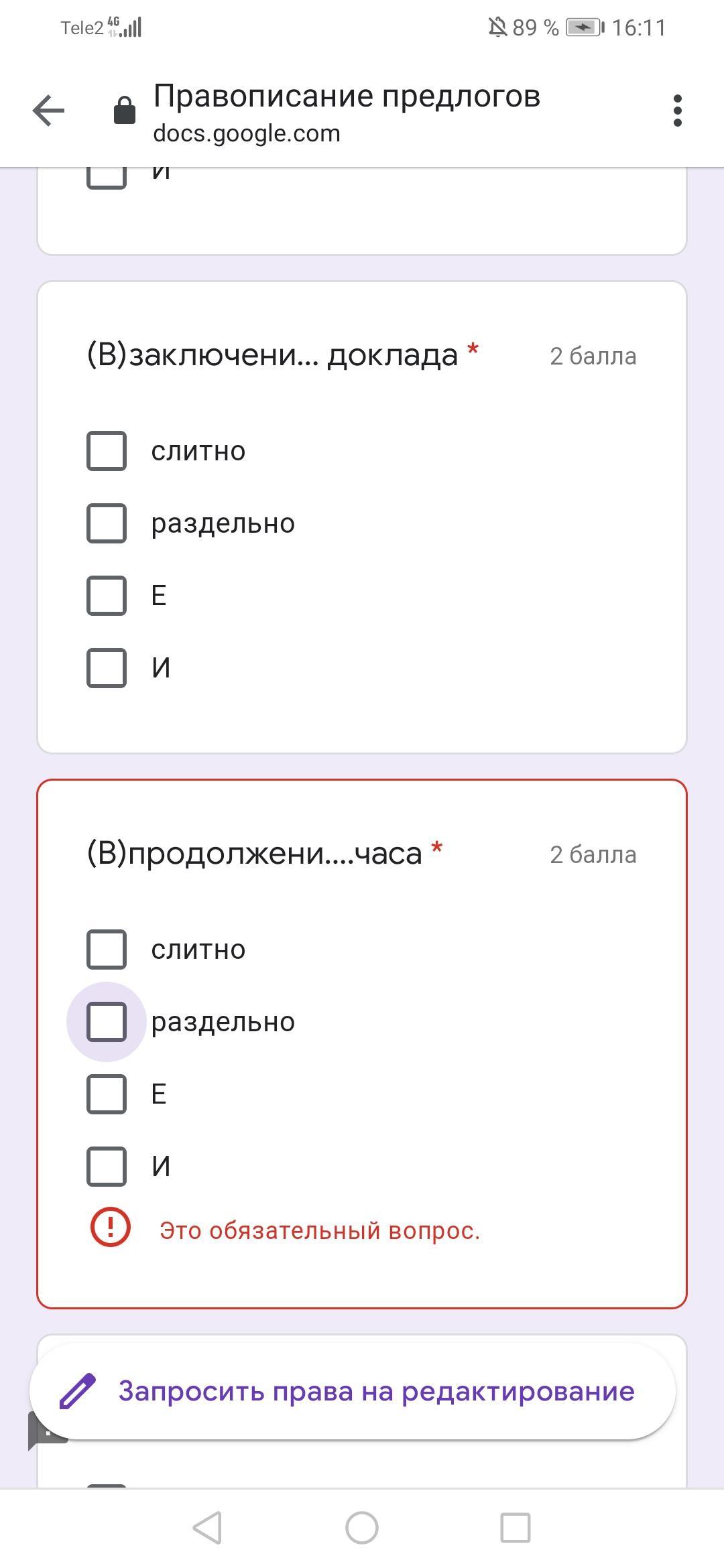
Task: Tap the Android back navigation triangle
Action: [207, 1528]
